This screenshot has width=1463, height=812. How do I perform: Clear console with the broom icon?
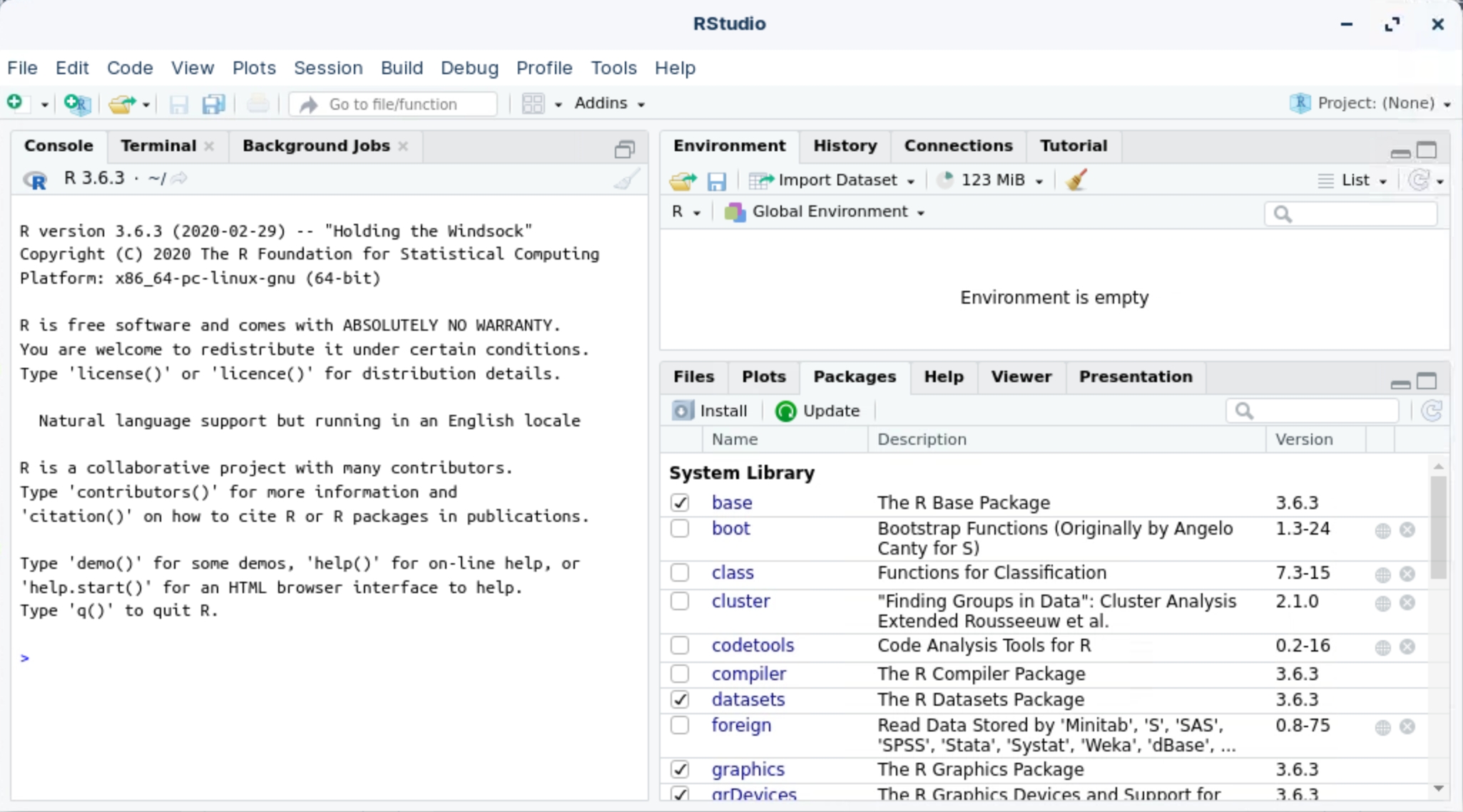click(x=626, y=179)
